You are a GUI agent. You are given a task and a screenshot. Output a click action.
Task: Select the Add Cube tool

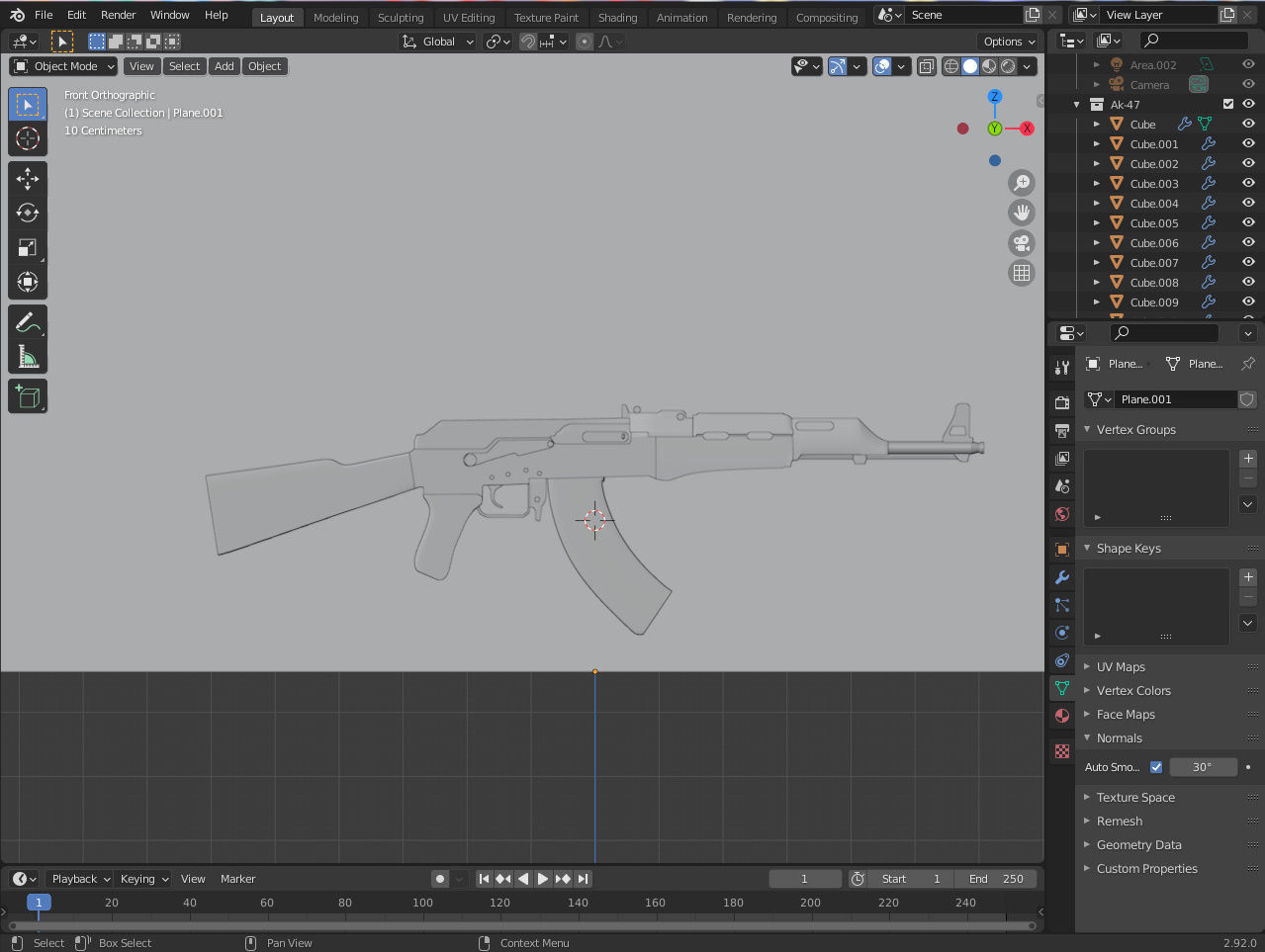(27, 395)
